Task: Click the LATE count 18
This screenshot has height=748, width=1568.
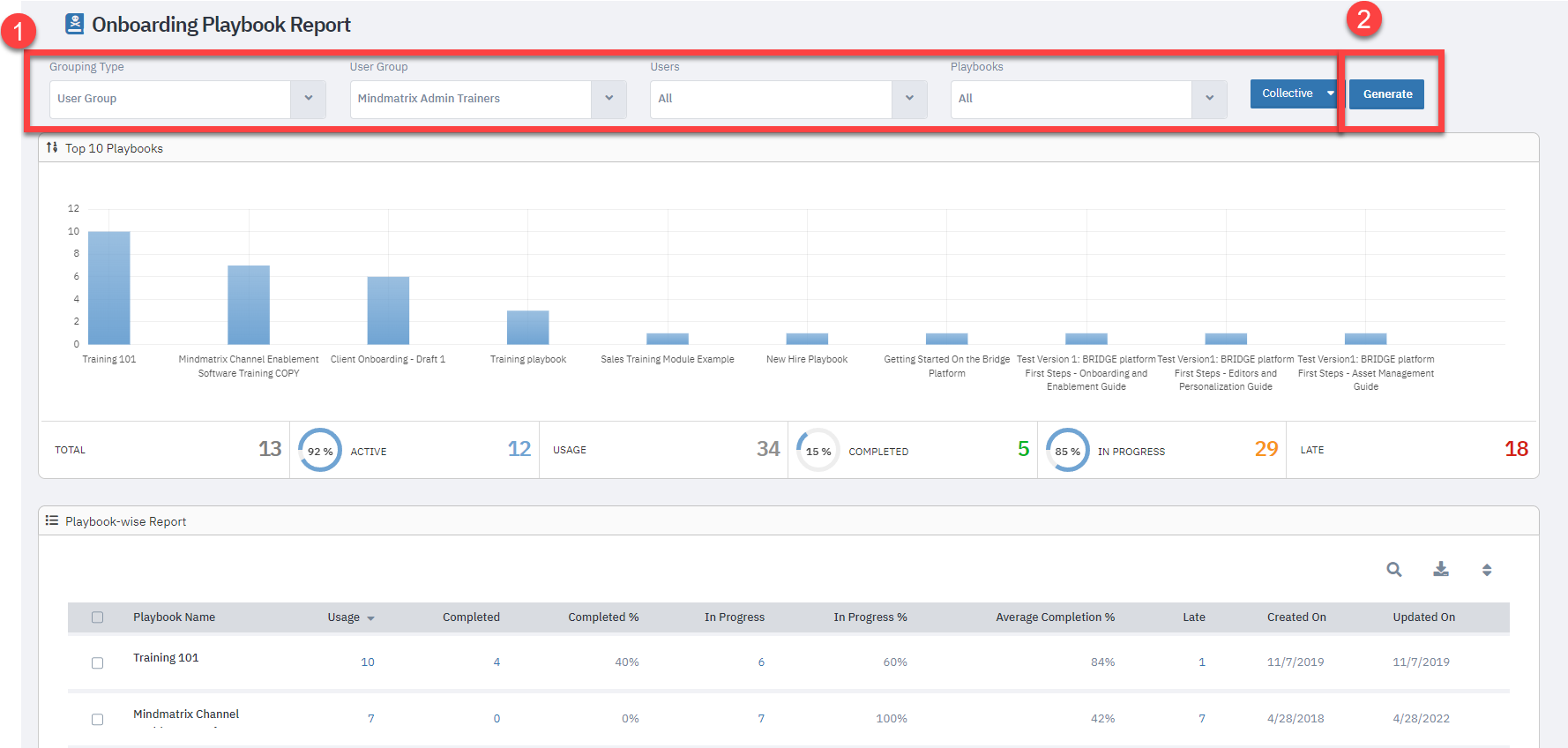Action: tap(1516, 449)
